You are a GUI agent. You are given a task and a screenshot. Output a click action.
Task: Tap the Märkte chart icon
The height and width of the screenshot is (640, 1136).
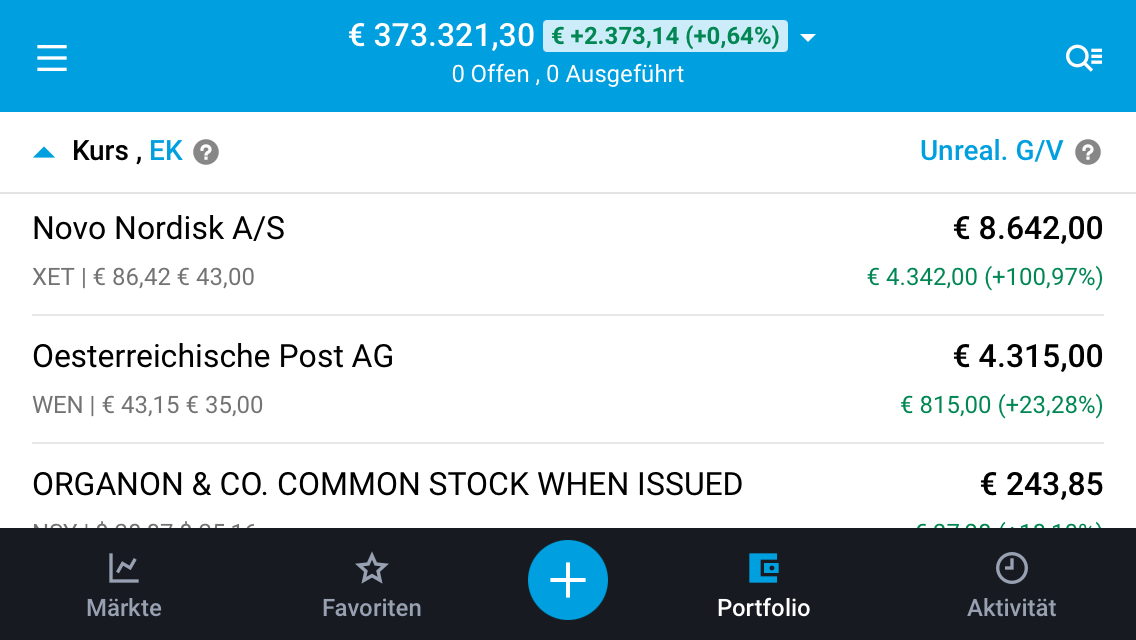click(x=124, y=569)
